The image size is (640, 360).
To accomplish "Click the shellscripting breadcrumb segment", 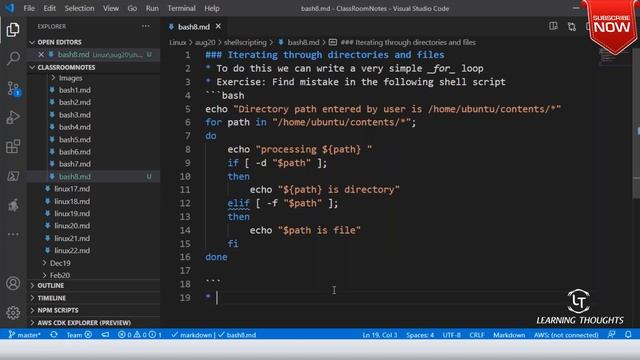I will pyautogui.click(x=245, y=42).
